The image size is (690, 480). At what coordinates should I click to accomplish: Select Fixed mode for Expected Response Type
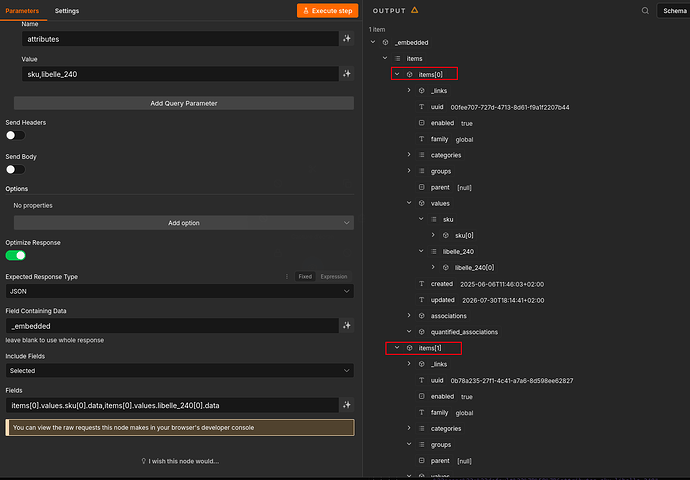(x=305, y=277)
